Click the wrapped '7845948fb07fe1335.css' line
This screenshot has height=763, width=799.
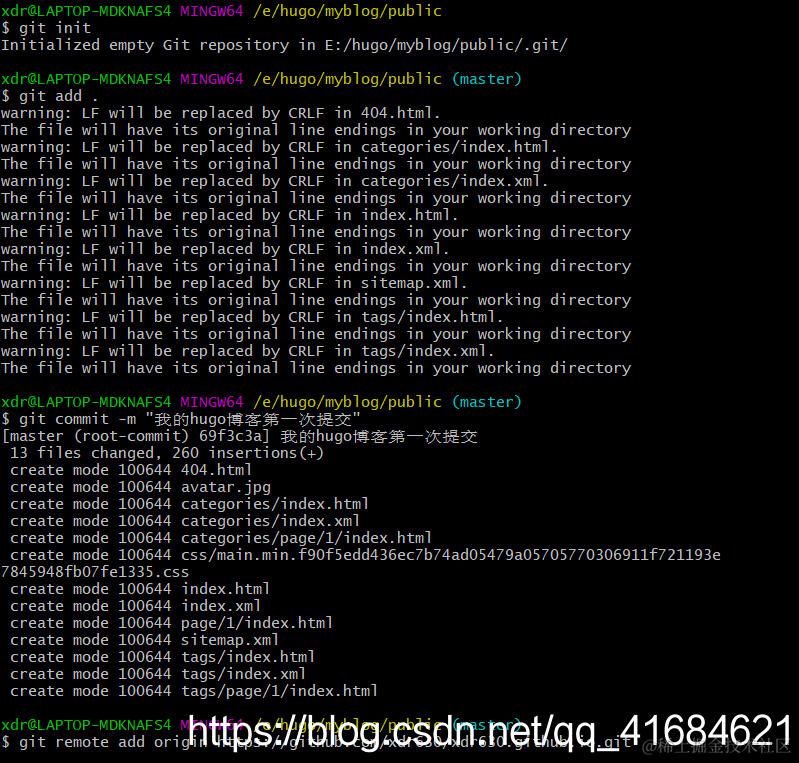tap(95, 572)
